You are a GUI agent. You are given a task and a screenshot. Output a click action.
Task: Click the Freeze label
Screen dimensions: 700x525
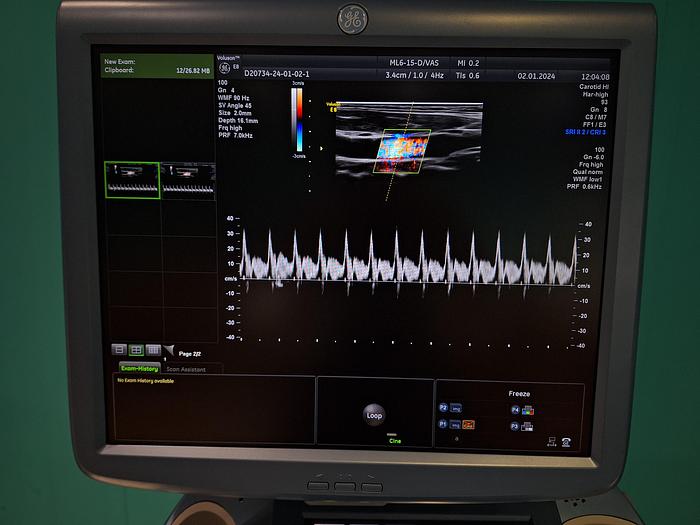[519, 394]
